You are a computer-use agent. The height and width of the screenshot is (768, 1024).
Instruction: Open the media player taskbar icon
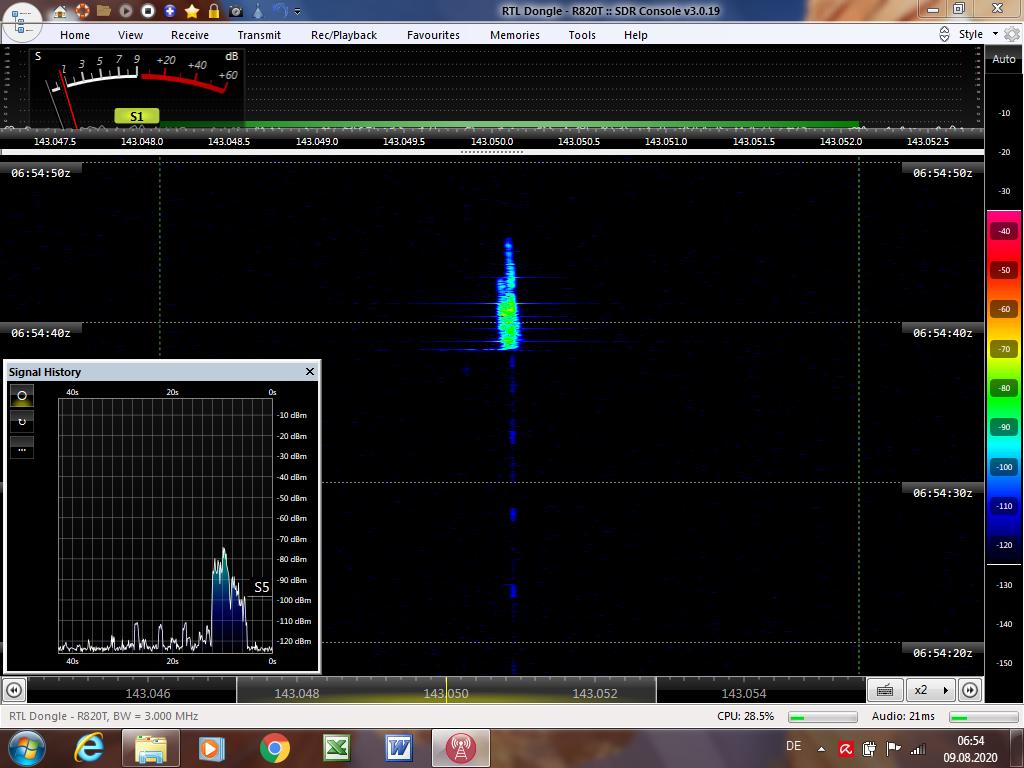[212, 748]
